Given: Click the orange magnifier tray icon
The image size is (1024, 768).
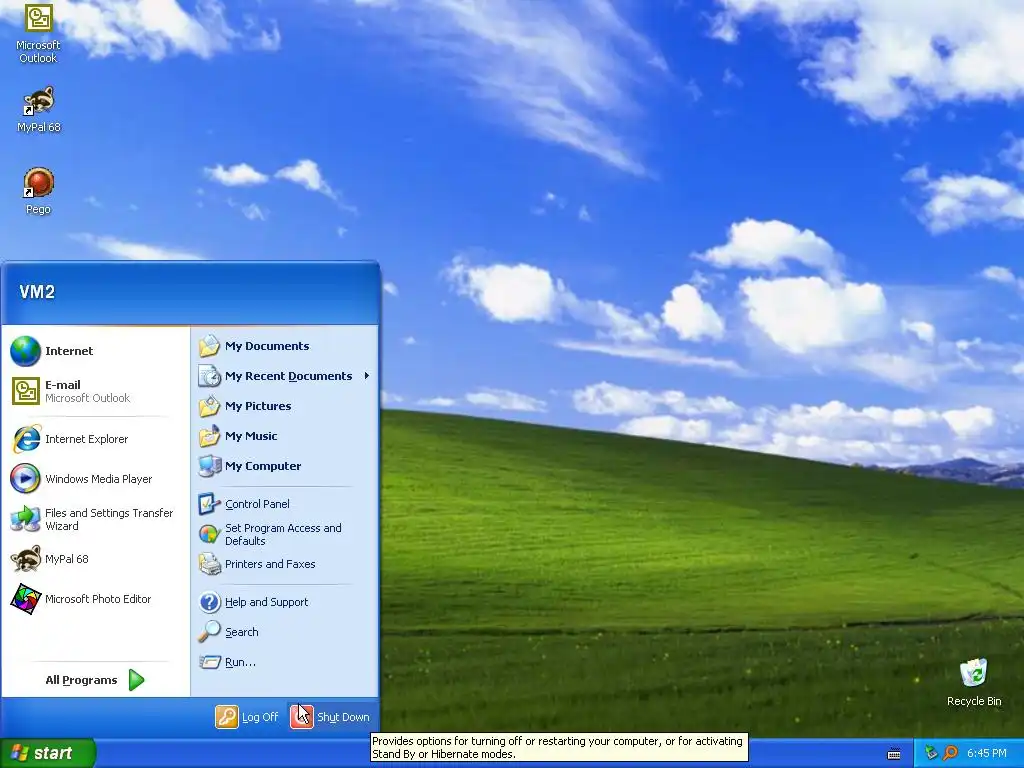Looking at the screenshot, I should [950, 753].
